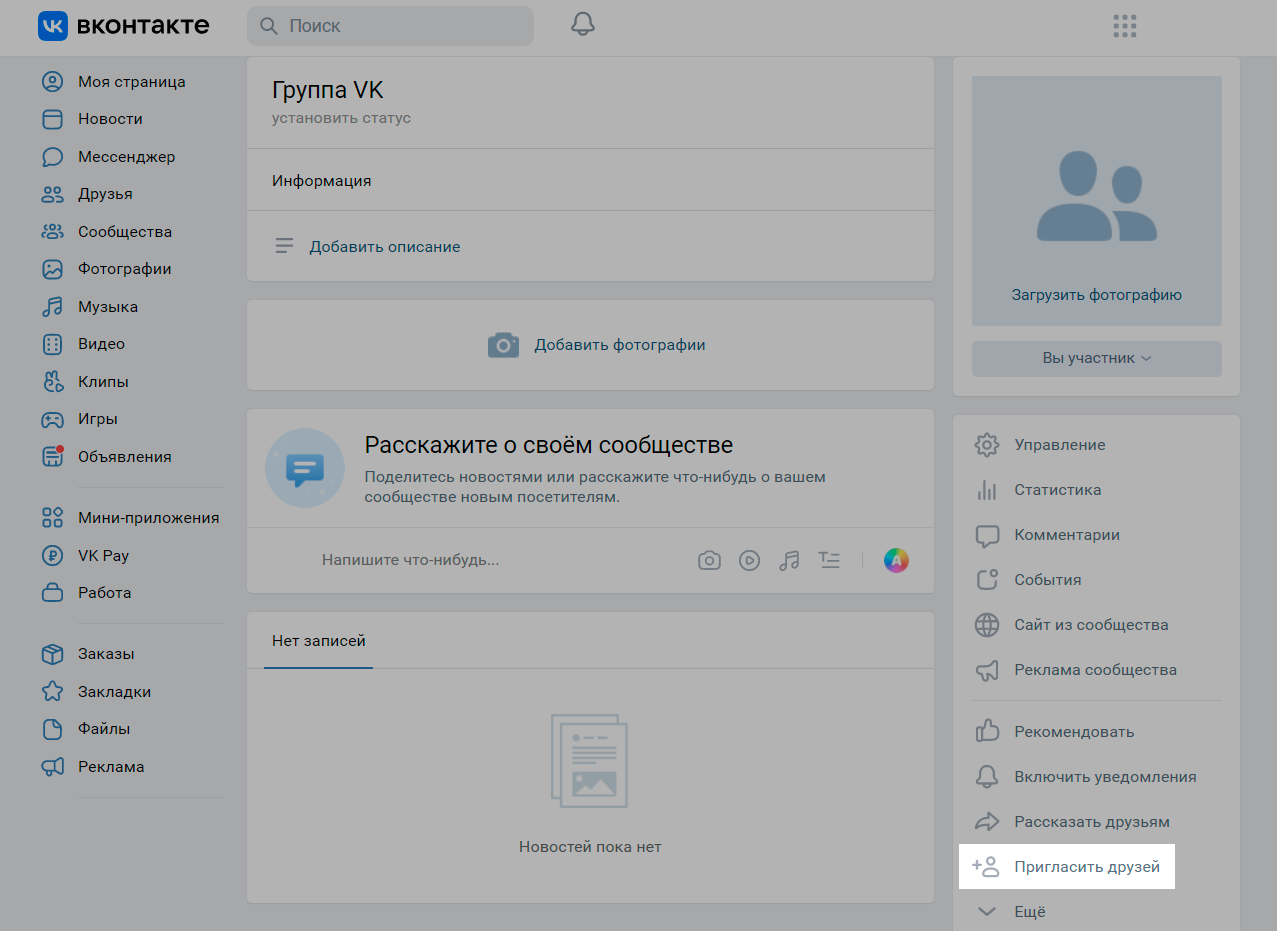Open the apps grid icon in header

1125,26
